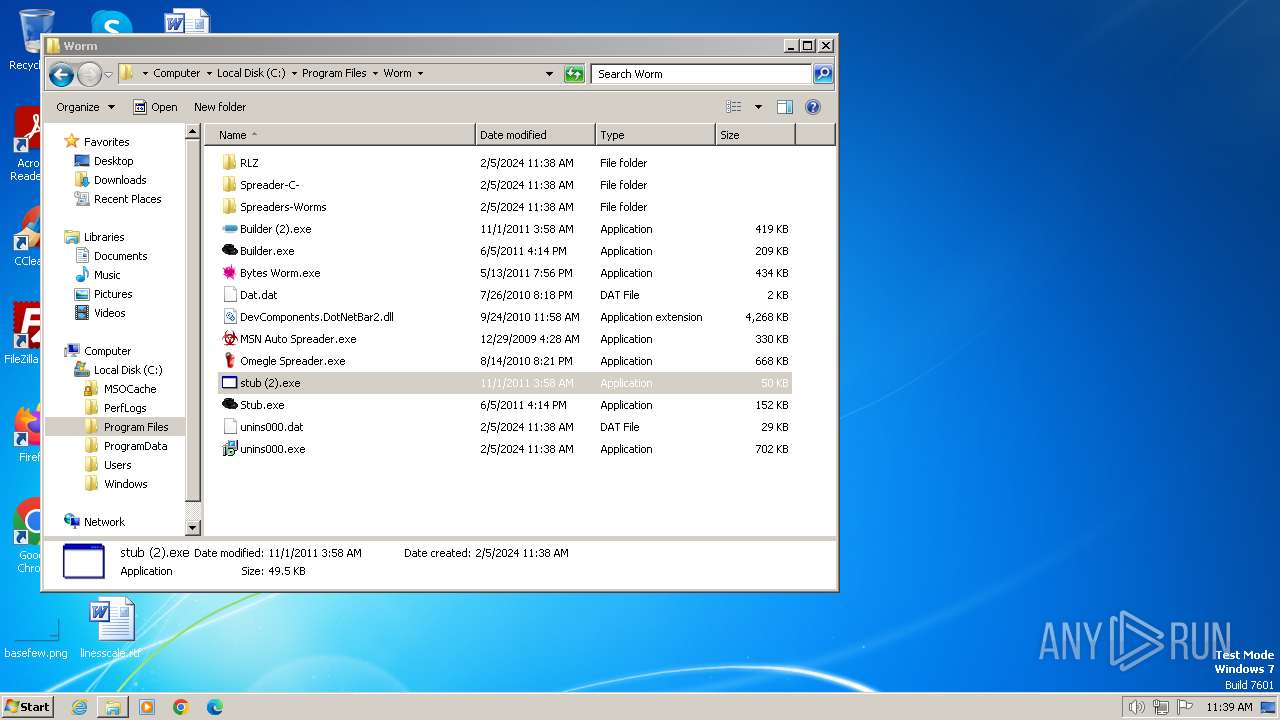Screen dimensions: 1280x720
Task: Open Internet Explorer in the taskbar
Action: [79, 707]
